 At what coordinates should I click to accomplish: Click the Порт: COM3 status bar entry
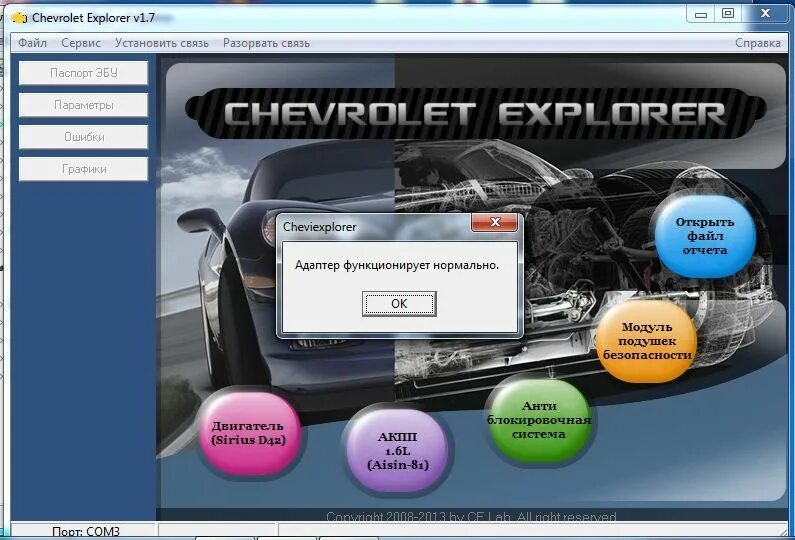coord(86,531)
